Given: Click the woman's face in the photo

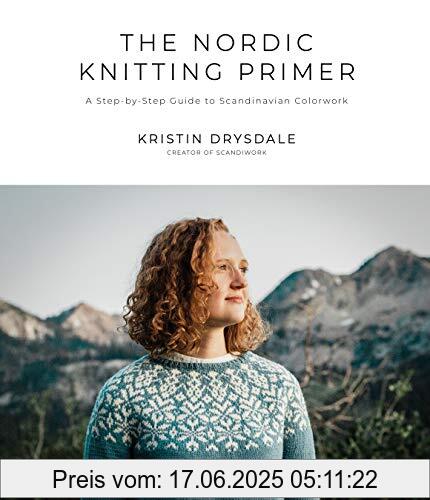Looking at the screenshot, I should point(230,280).
